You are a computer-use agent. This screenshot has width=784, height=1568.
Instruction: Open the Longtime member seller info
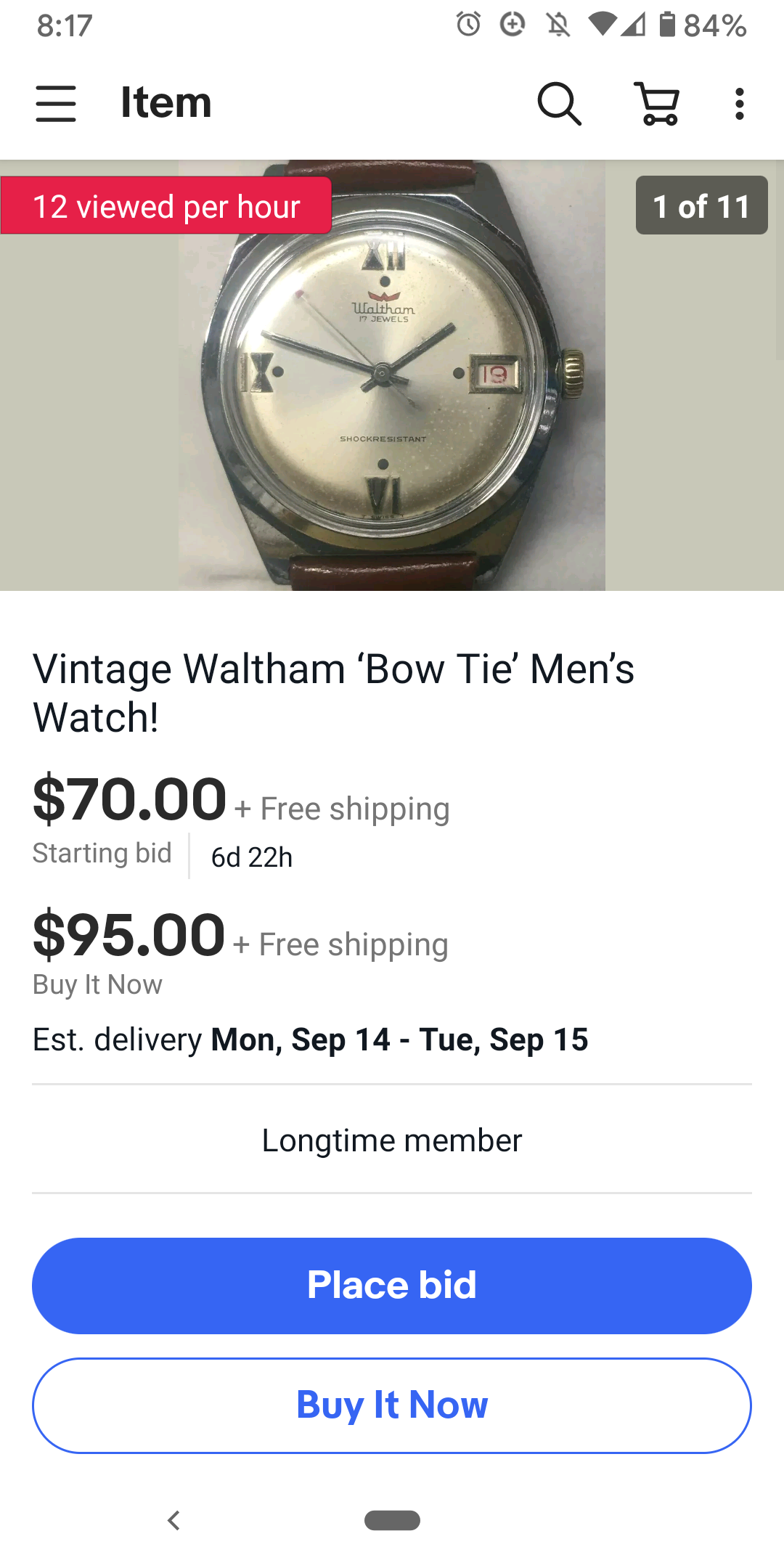click(x=392, y=1140)
